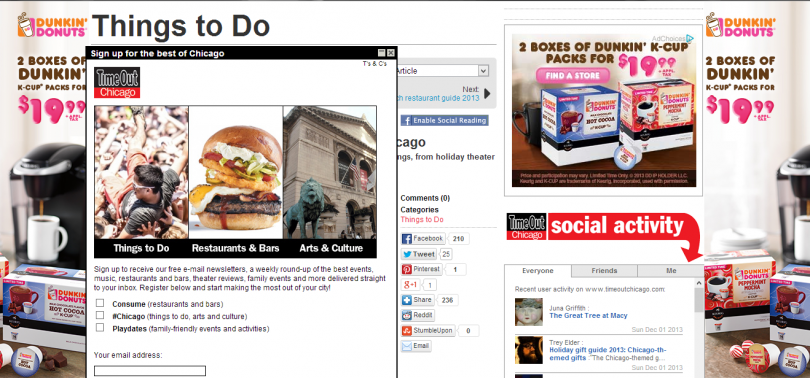Click the Comments (0) text
Screen dimensions: 810x378
click(425, 198)
